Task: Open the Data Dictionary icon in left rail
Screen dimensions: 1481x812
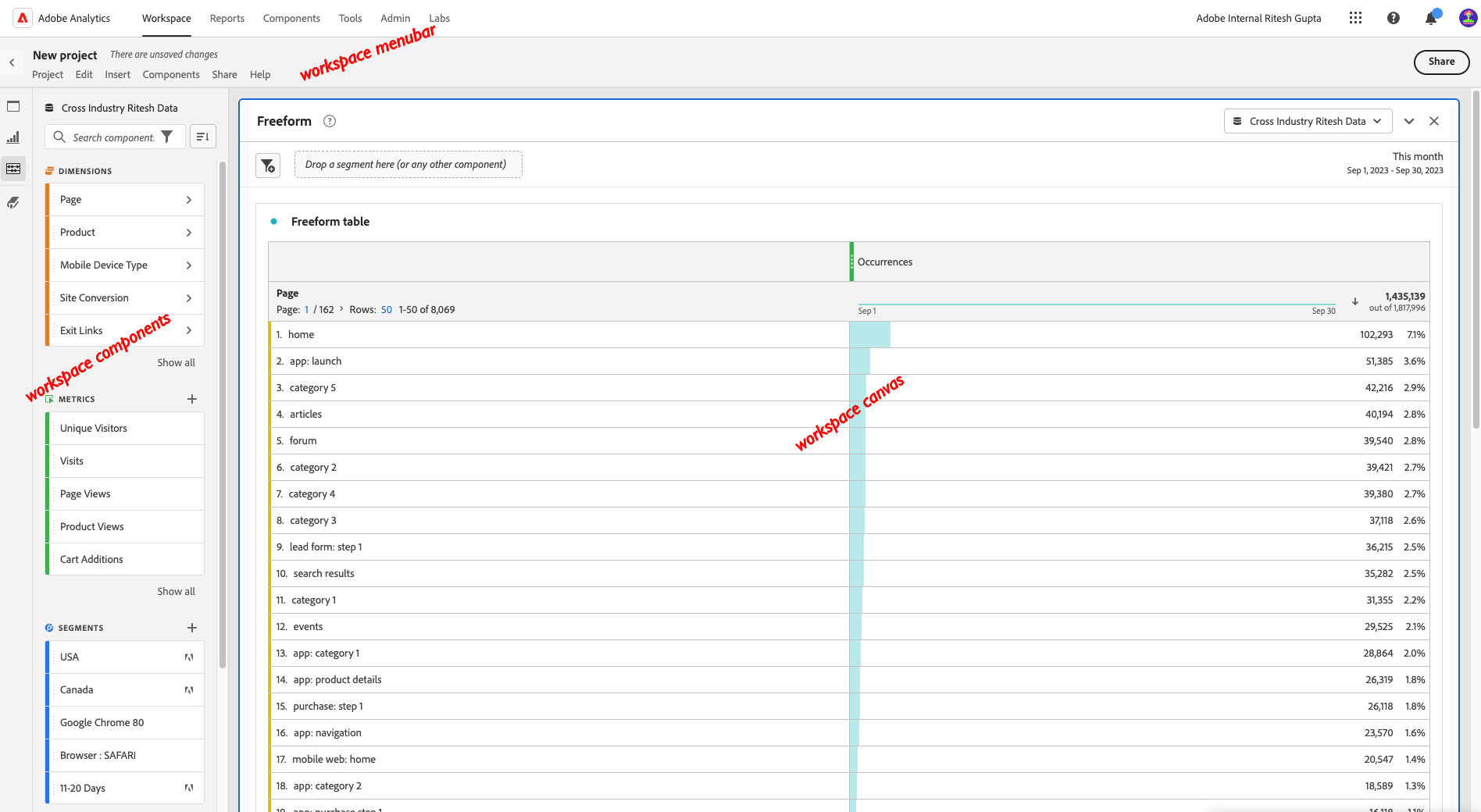Action: click(13, 202)
